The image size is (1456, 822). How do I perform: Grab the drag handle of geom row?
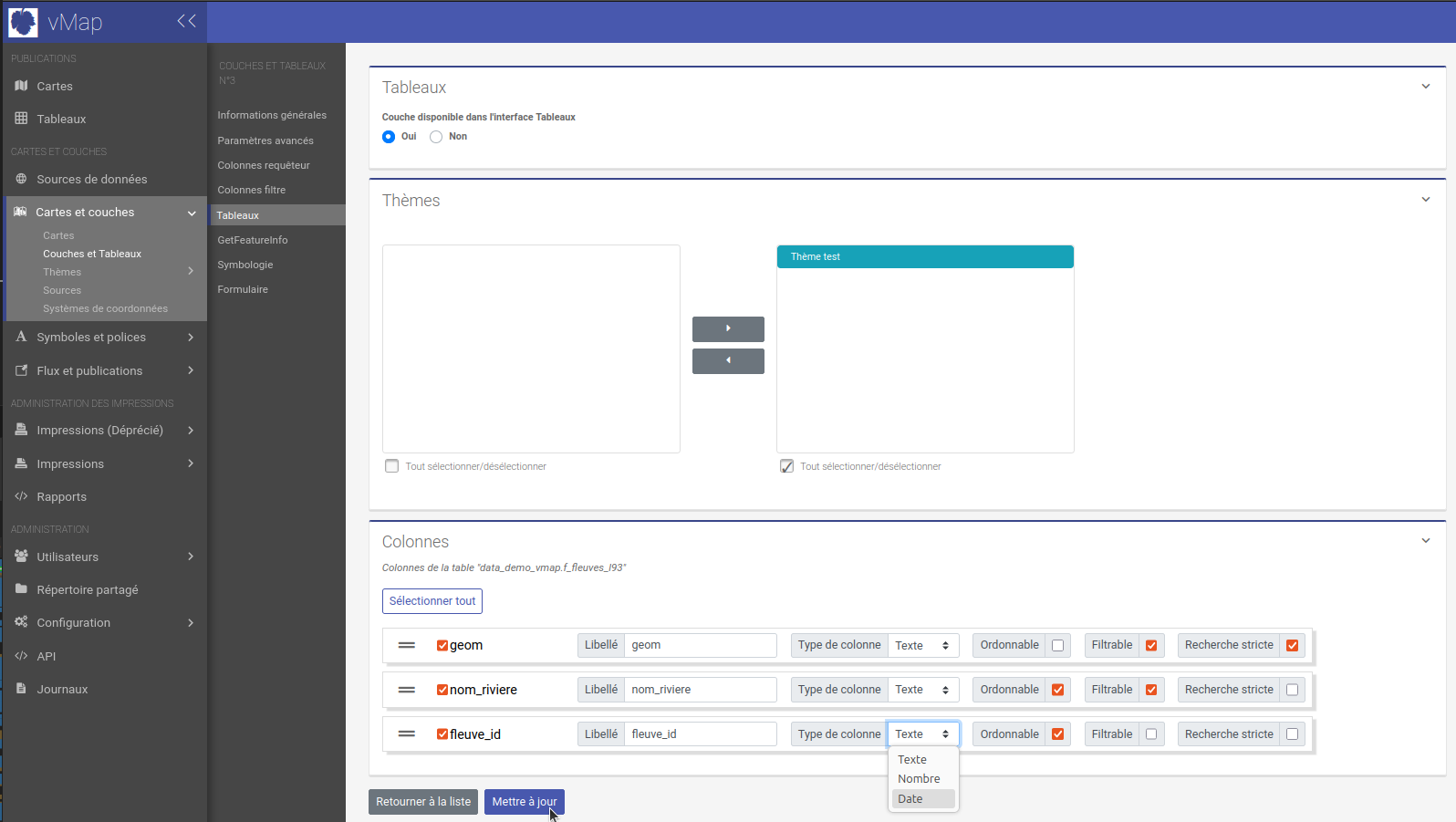407,645
